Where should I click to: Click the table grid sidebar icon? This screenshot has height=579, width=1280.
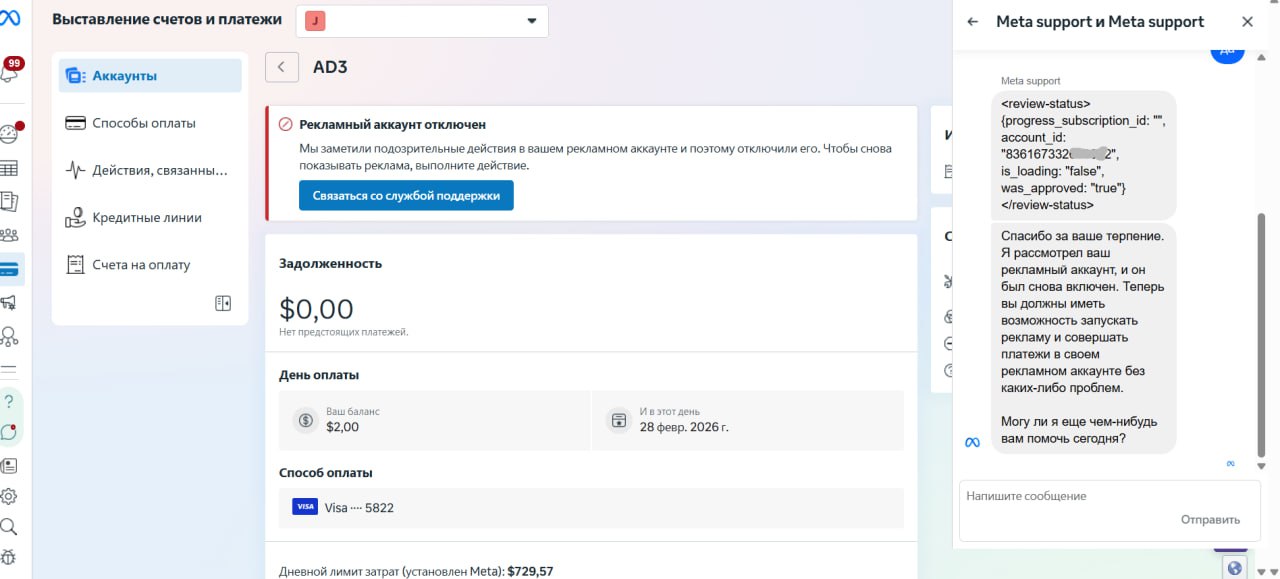pyautogui.click(x=9, y=168)
